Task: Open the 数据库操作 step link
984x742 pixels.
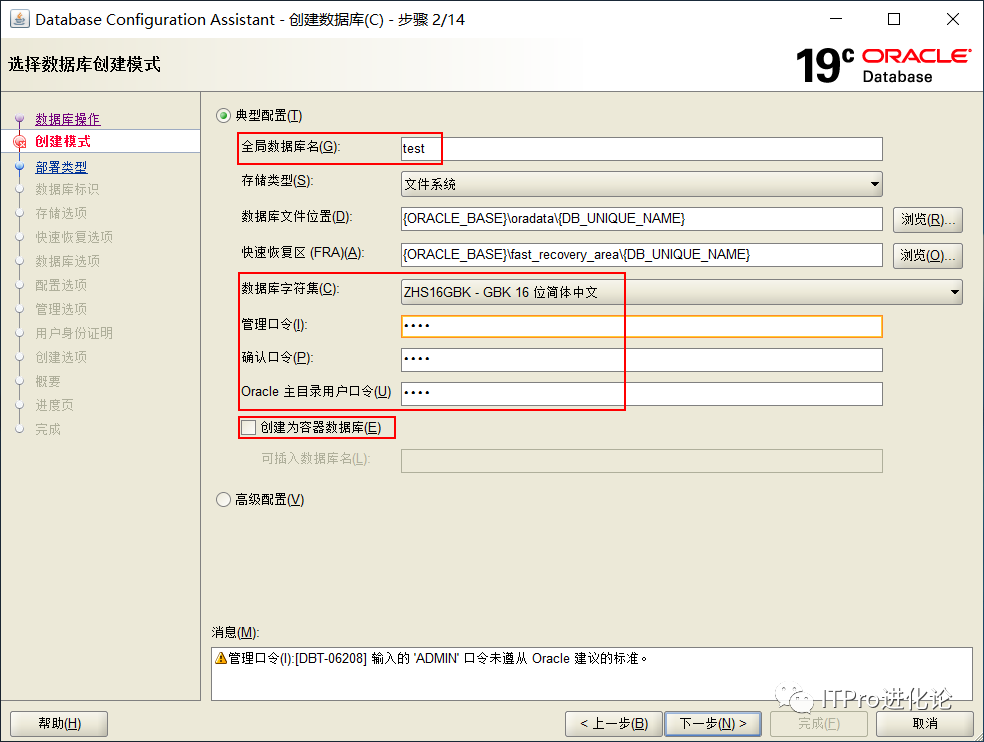Action: pyautogui.click(x=67, y=119)
